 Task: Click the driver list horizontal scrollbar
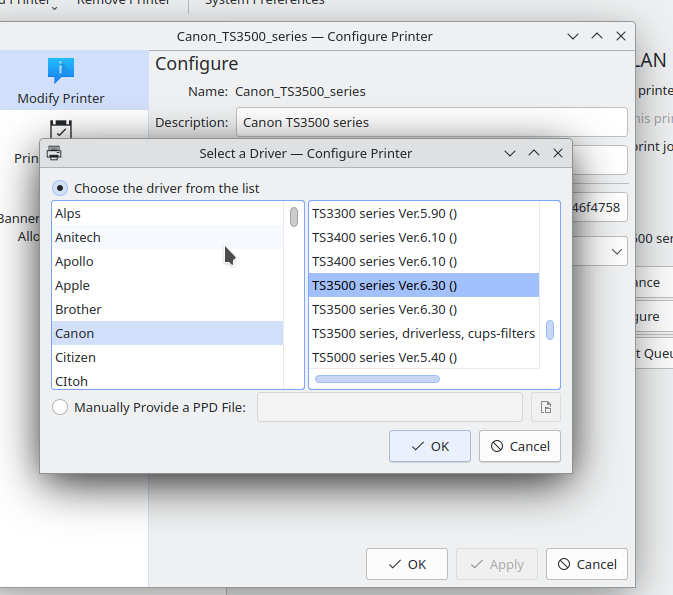click(x=377, y=379)
